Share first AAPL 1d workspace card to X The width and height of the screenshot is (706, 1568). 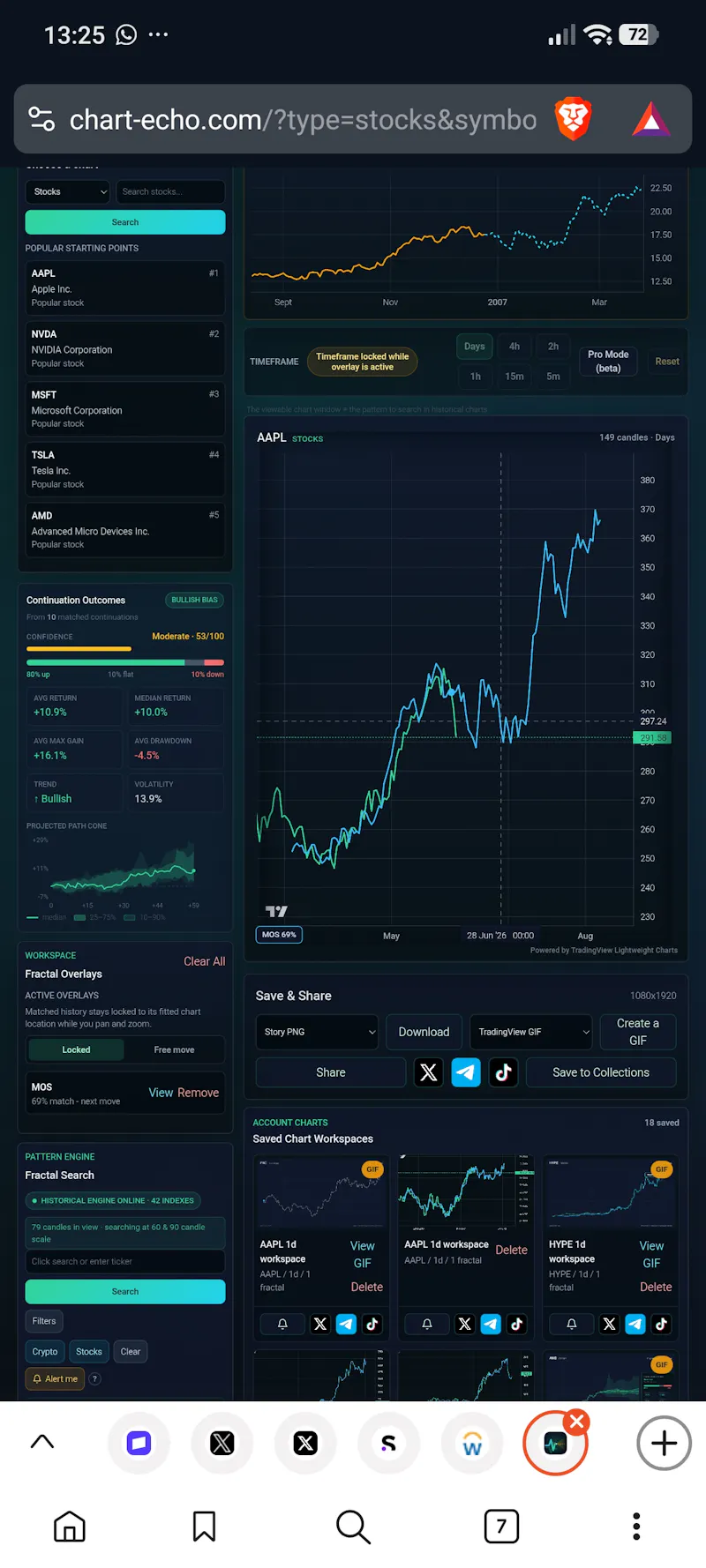(320, 1324)
